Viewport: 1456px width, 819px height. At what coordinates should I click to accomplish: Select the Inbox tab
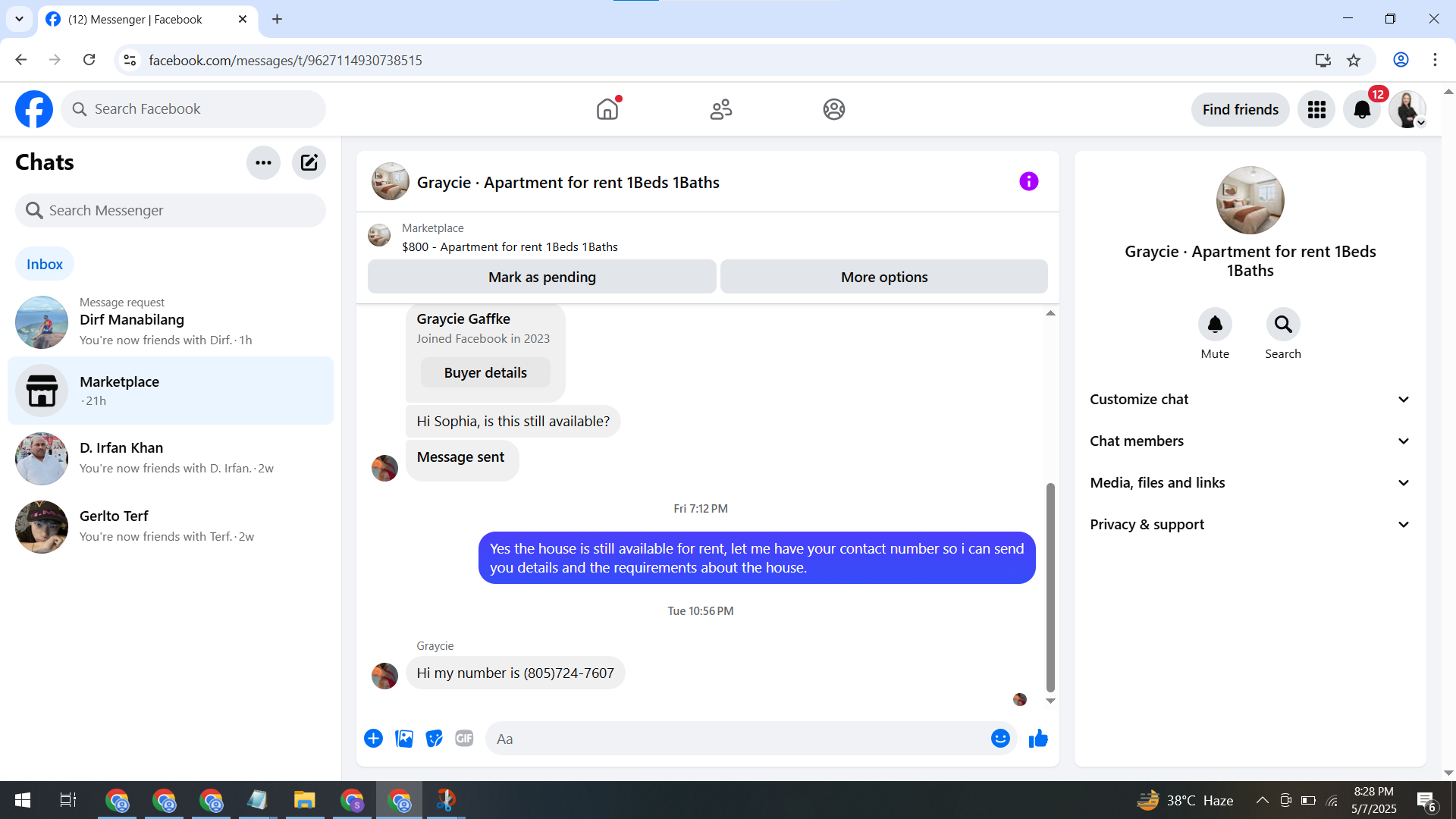coord(45,264)
